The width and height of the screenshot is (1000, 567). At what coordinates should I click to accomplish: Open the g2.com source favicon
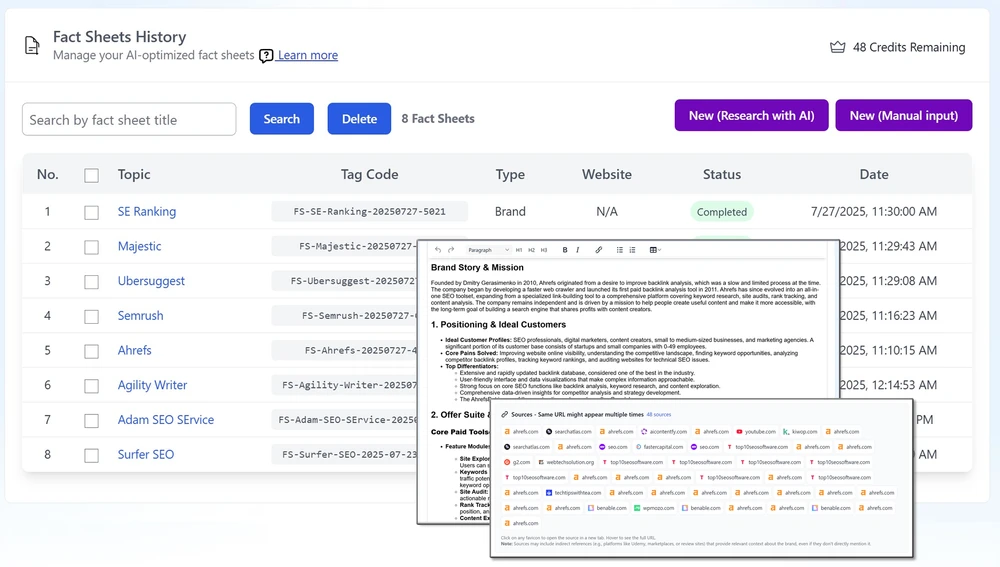(x=507, y=462)
